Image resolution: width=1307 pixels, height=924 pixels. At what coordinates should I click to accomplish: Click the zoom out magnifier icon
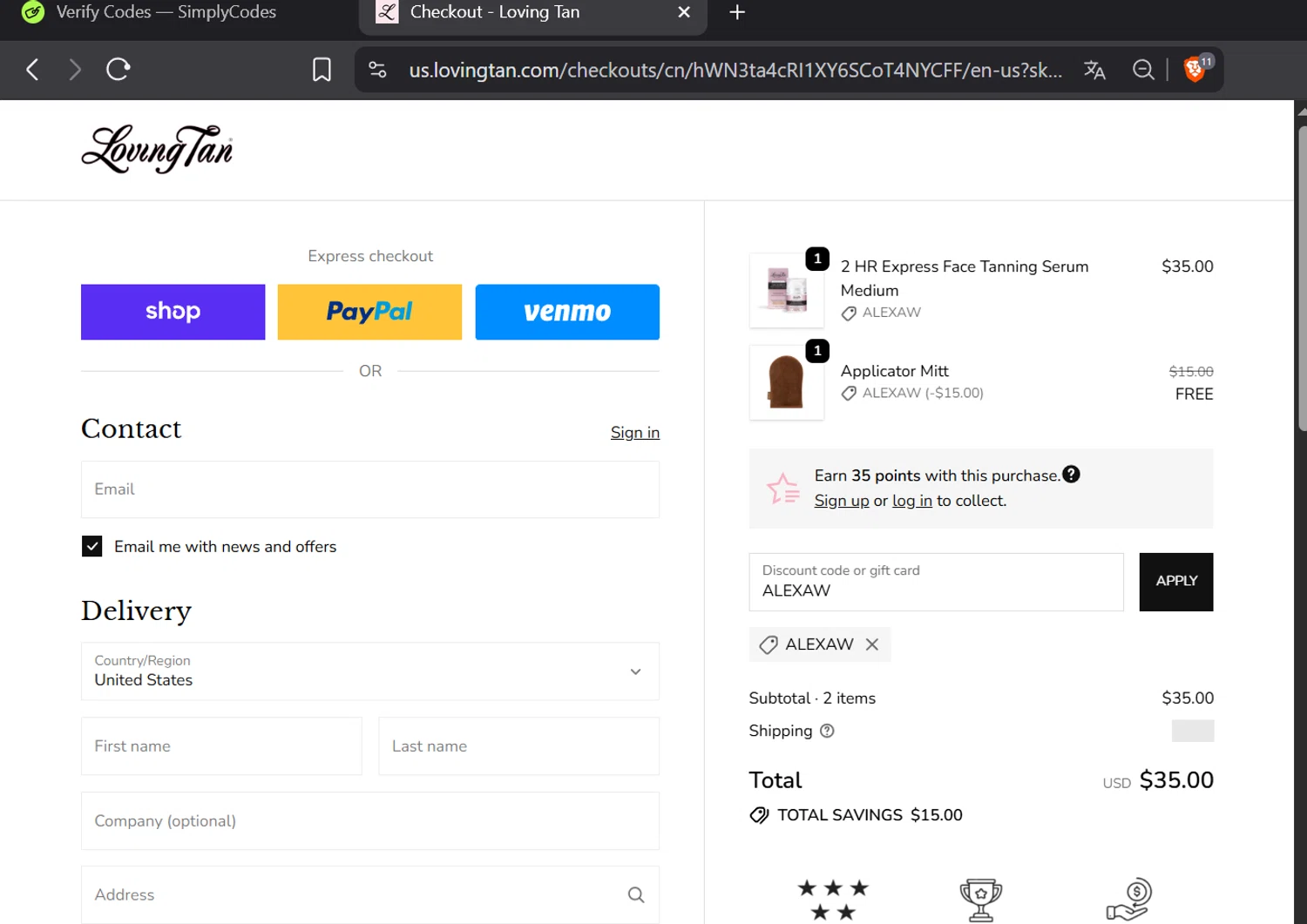tap(1143, 70)
